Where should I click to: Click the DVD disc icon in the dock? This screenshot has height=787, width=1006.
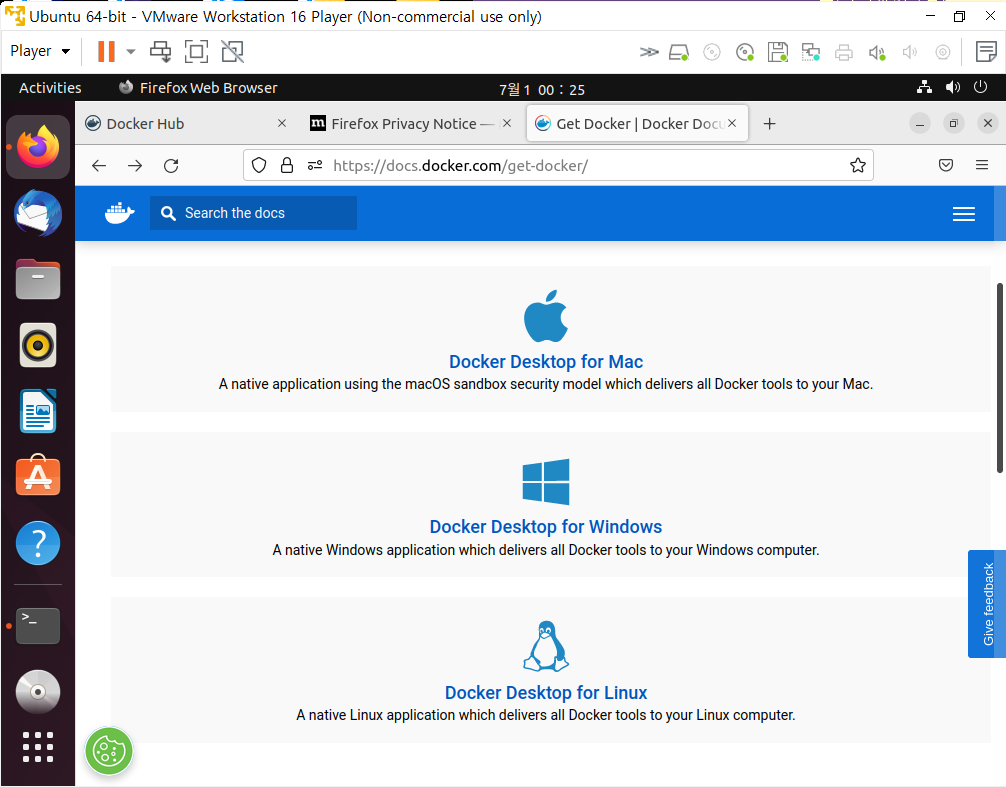[x=38, y=692]
